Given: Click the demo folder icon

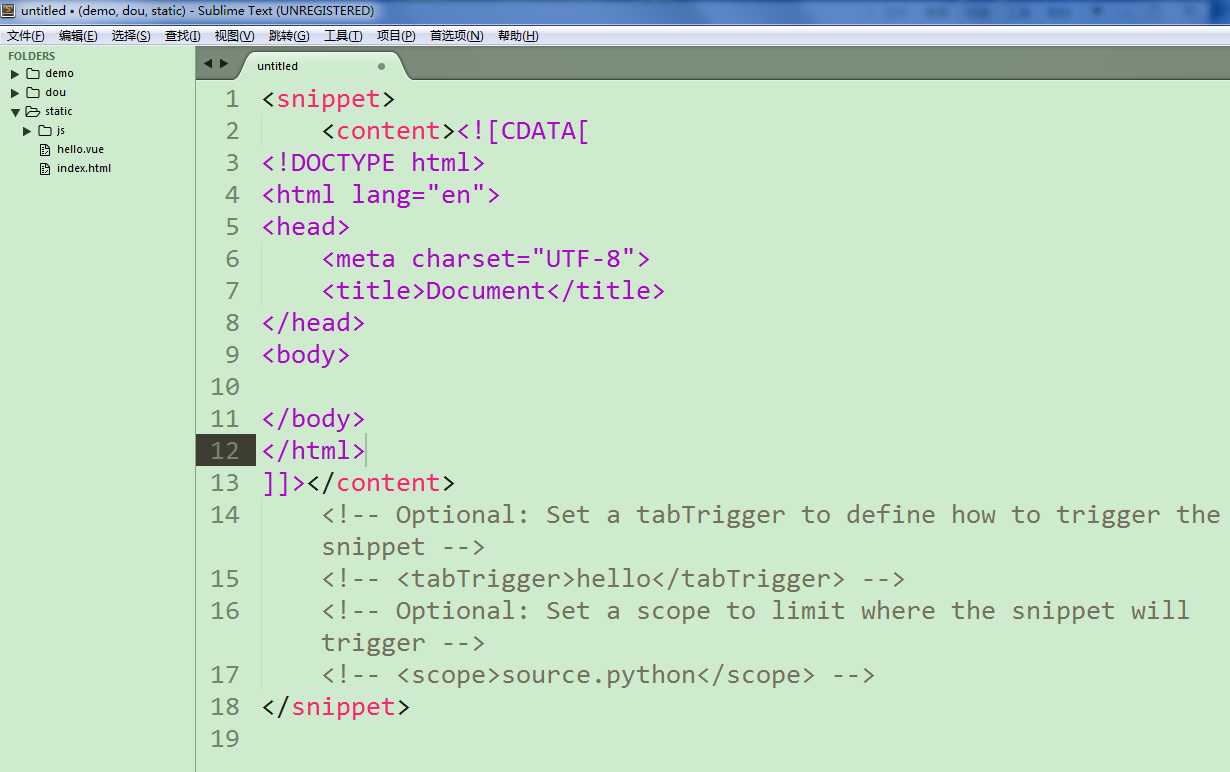Looking at the screenshot, I should point(33,73).
